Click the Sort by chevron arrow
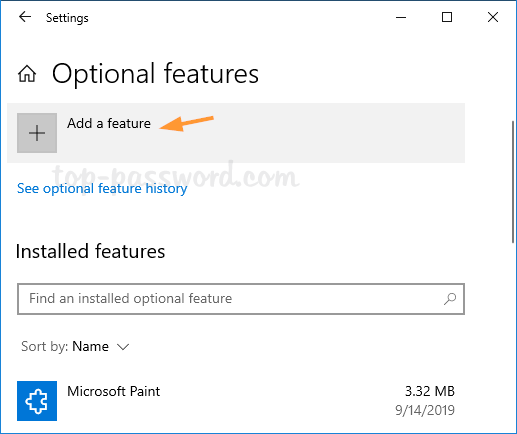Image resolution: width=517 pixels, height=434 pixels. (x=123, y=347)
